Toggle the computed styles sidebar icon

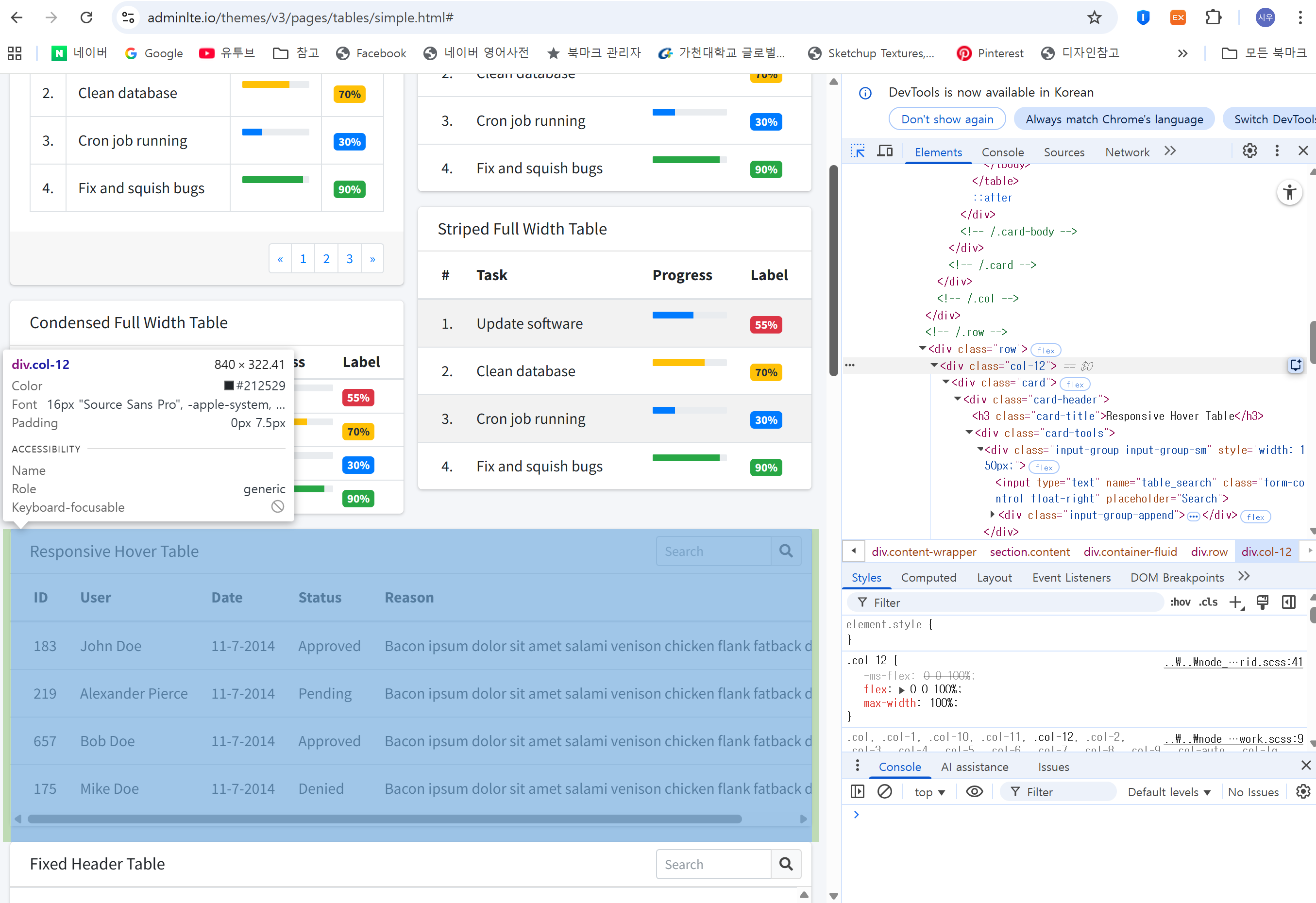[1289, 602]
